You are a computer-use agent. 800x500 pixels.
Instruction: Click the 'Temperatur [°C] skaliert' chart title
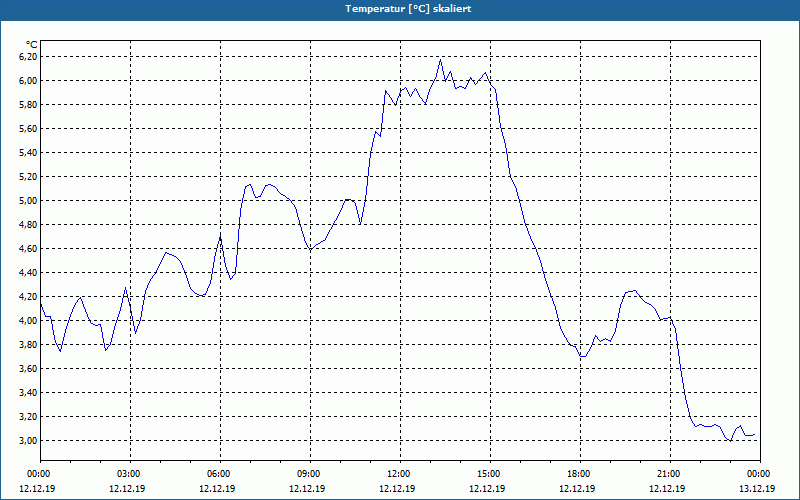(408, 9)
